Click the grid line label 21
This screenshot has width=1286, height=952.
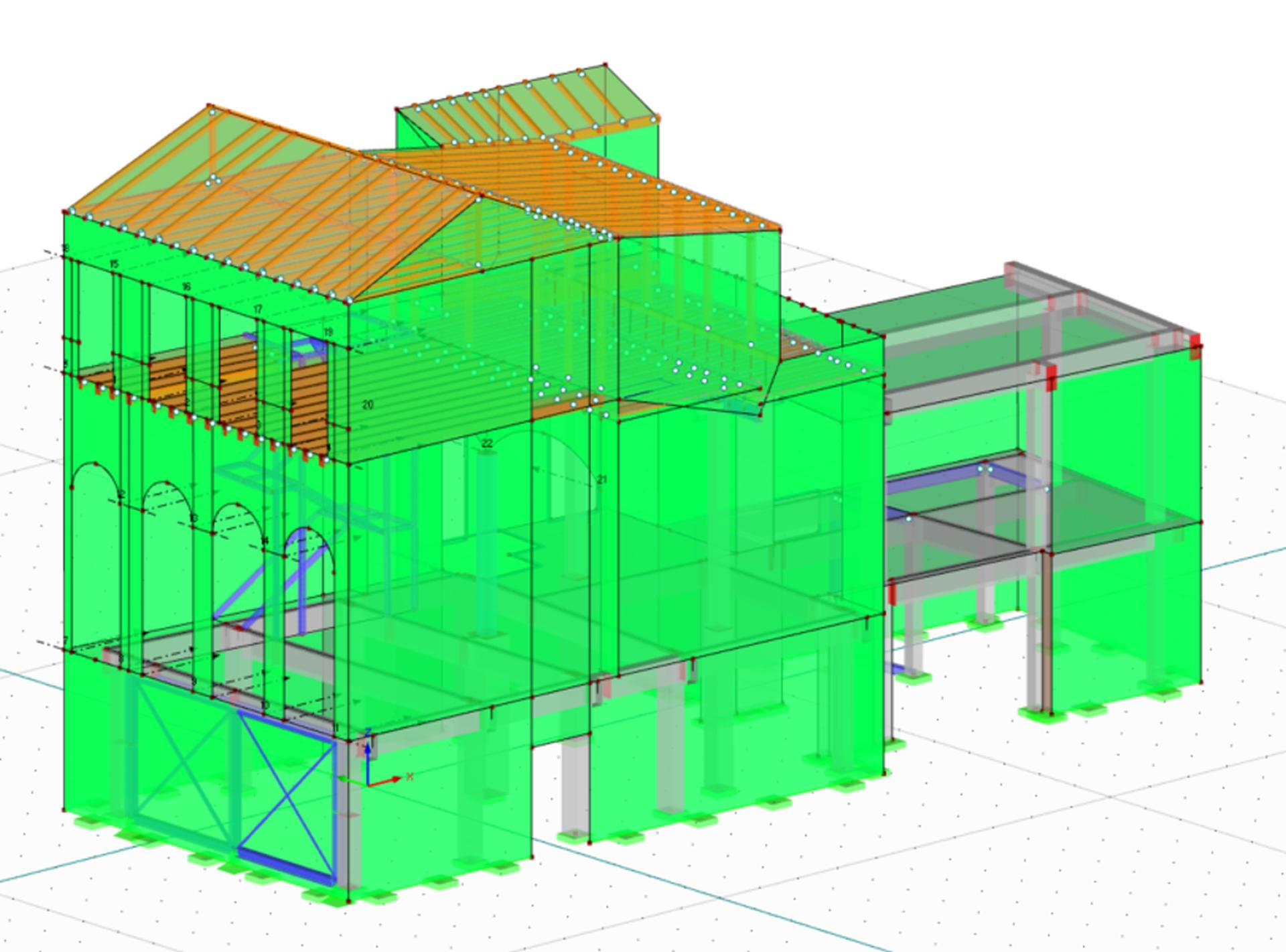coord(601,480)
